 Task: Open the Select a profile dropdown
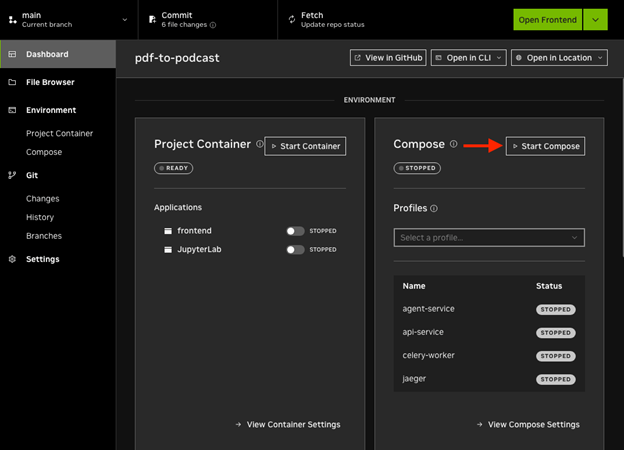(489, 238)
